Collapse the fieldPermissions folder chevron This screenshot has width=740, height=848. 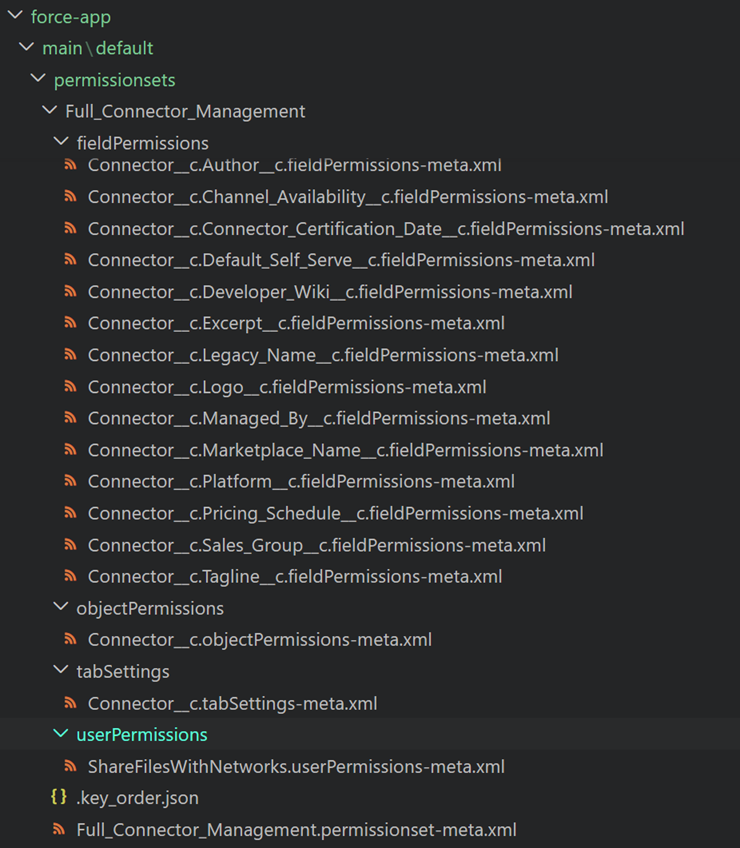point(61,142)
